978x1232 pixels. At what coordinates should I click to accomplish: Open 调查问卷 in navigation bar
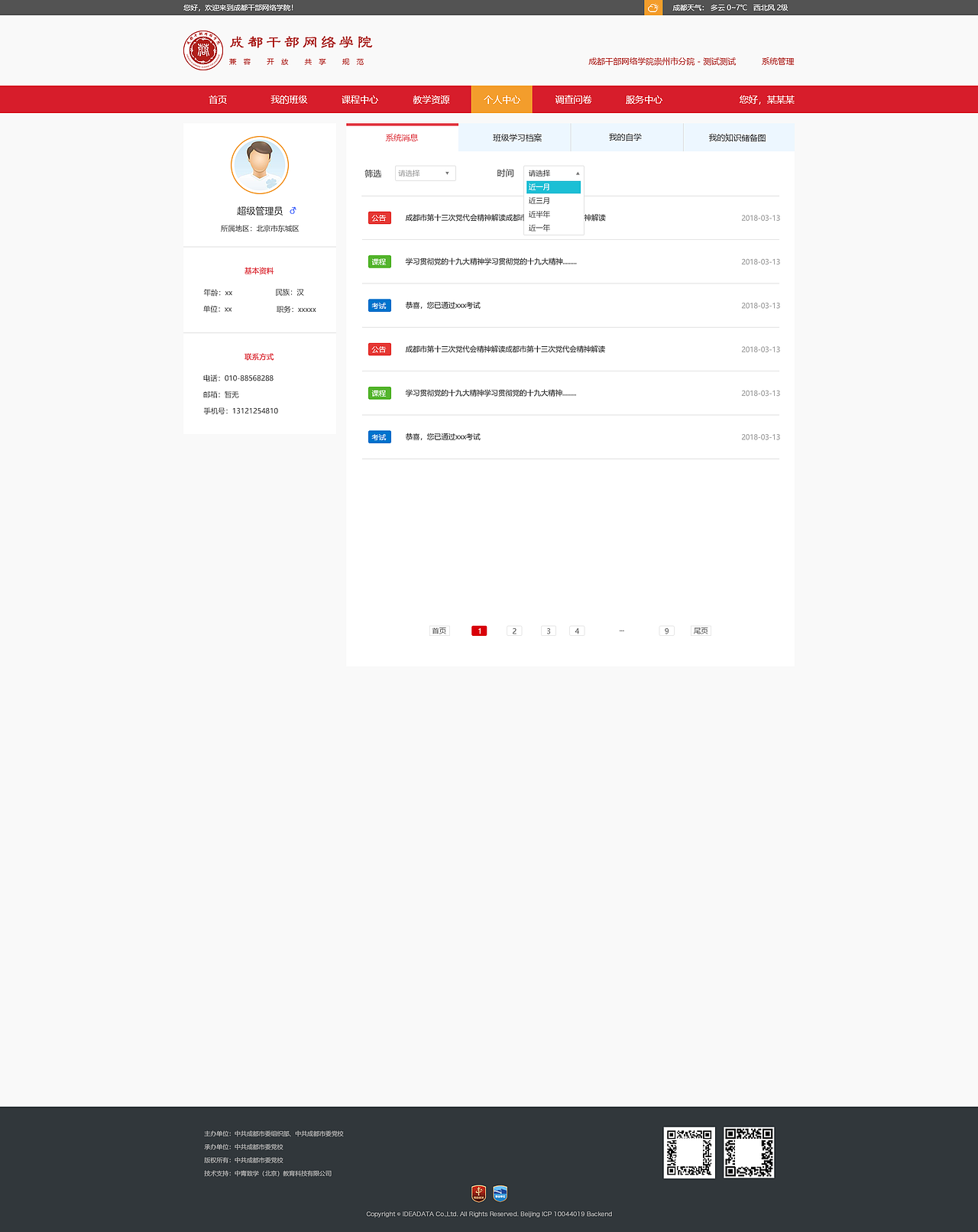(573, 99)
